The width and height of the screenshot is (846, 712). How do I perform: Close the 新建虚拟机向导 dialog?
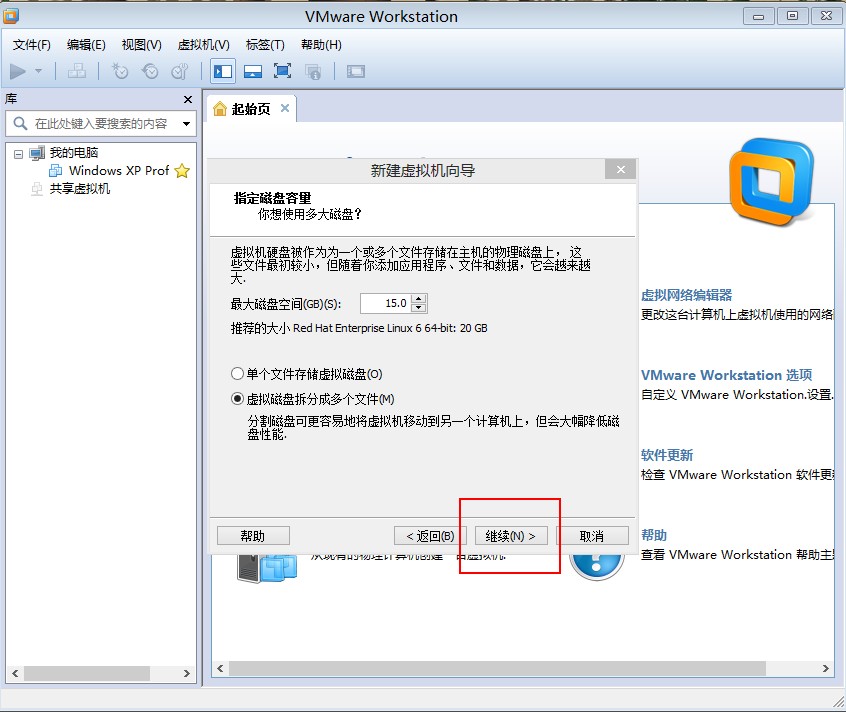pyautogui.click(x=620, y=170)
